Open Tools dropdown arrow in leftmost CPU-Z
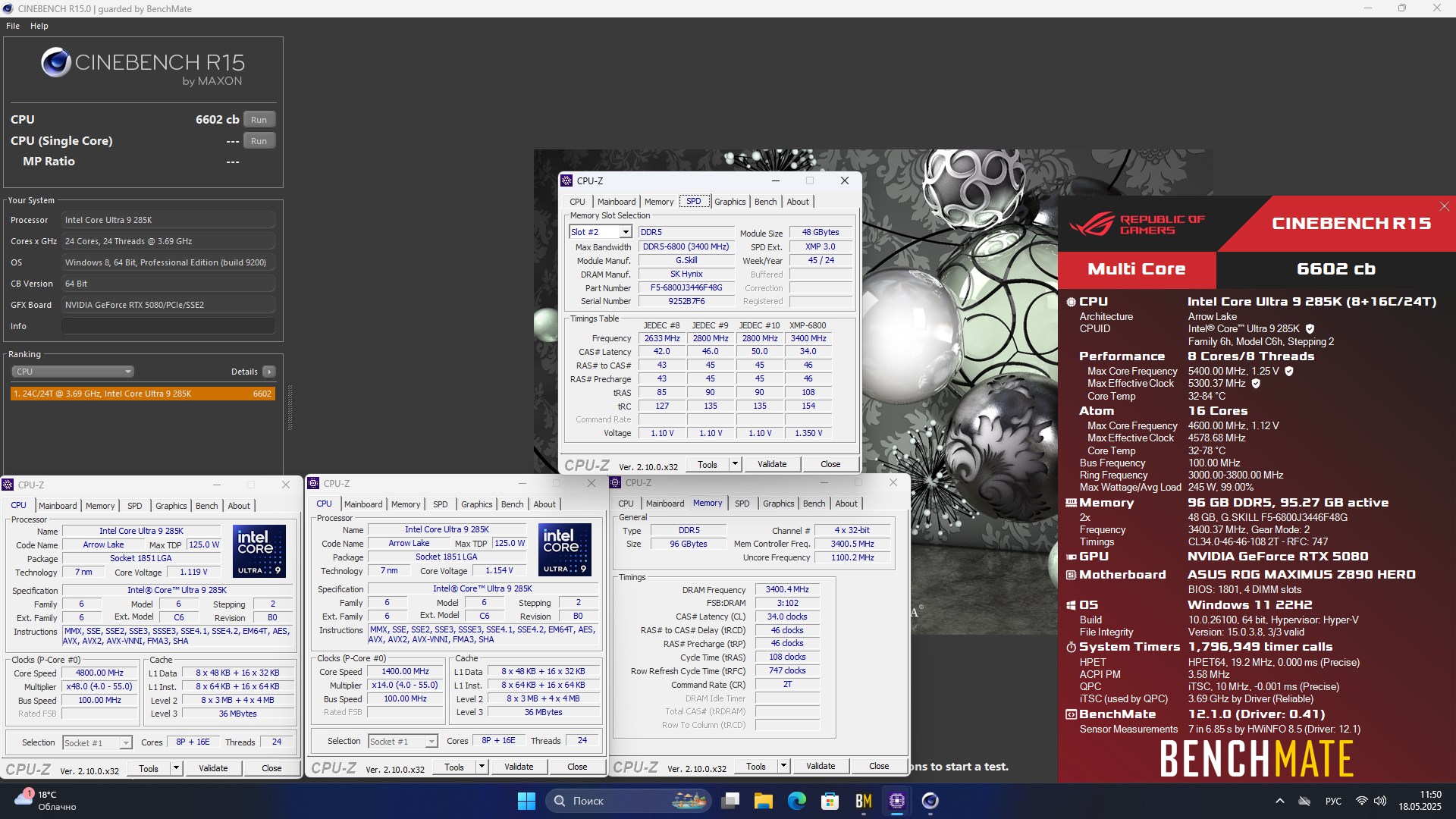 tap(176, 768)
